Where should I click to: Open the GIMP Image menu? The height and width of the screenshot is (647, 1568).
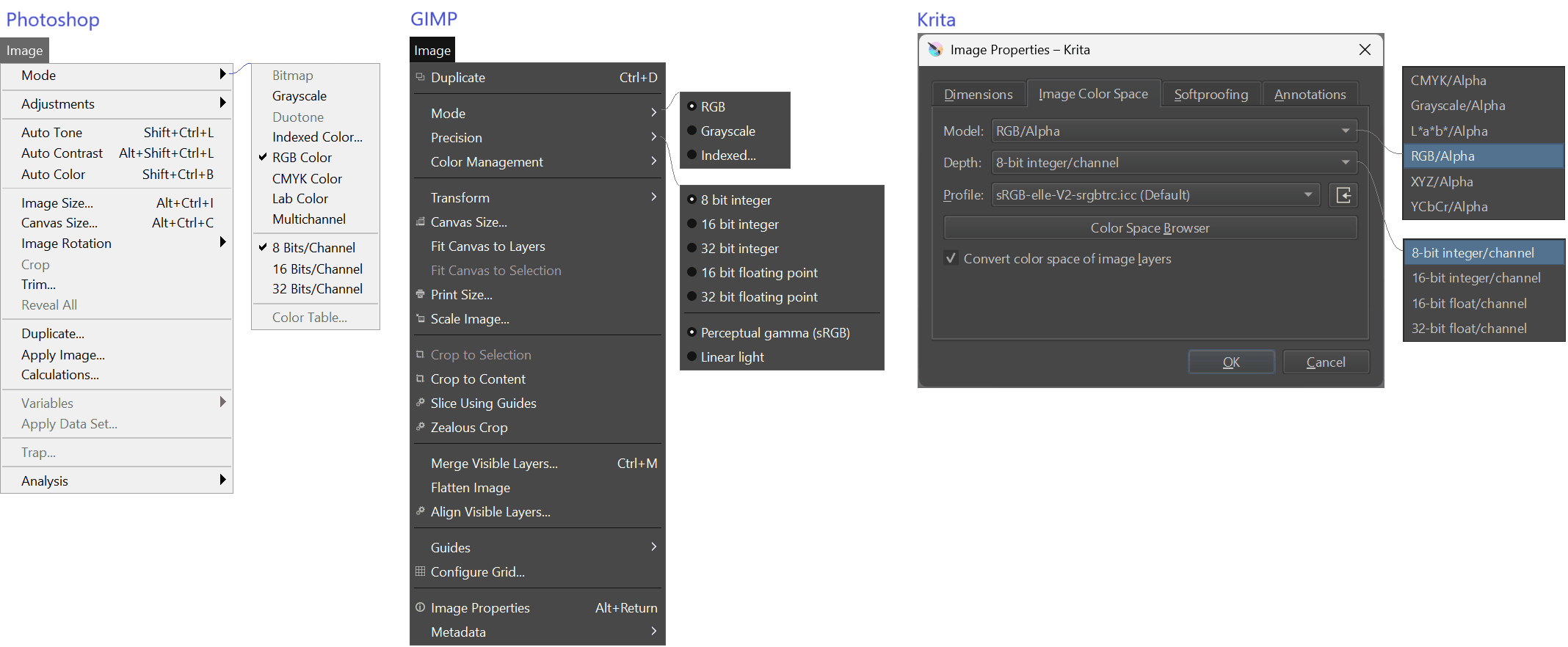tap(432, 50)
